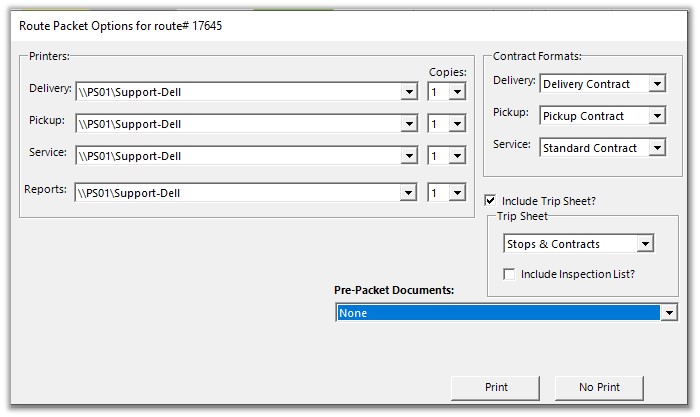The image size is (700, 417).
Task: Open the Reports printer dropdown arrow
Action: click(408, 193)
